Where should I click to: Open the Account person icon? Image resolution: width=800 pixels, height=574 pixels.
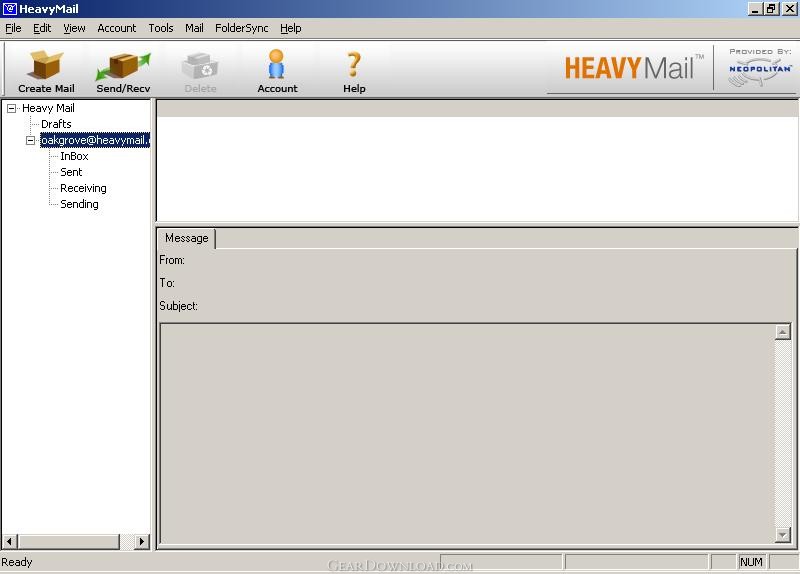[x=277, y=64]
